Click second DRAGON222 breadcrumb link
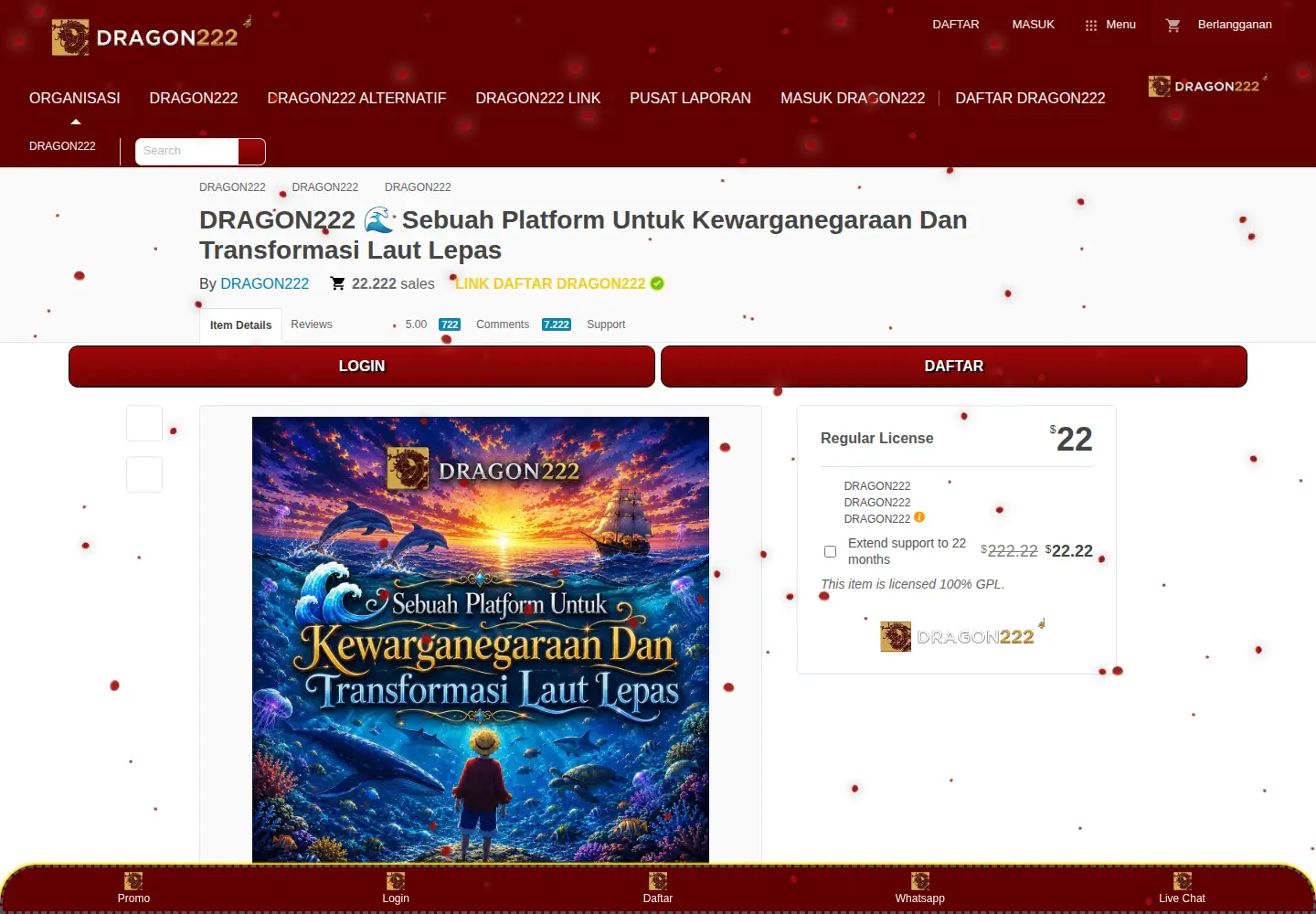Screen dimensions: 1316x914 pyautogui.click(x=325, y=187)
